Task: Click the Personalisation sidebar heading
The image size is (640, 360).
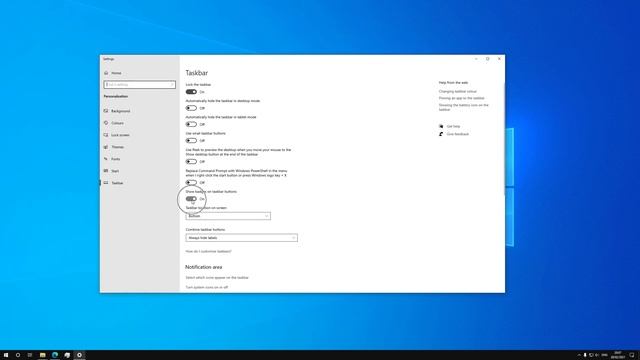Action: tap(116, 96)
